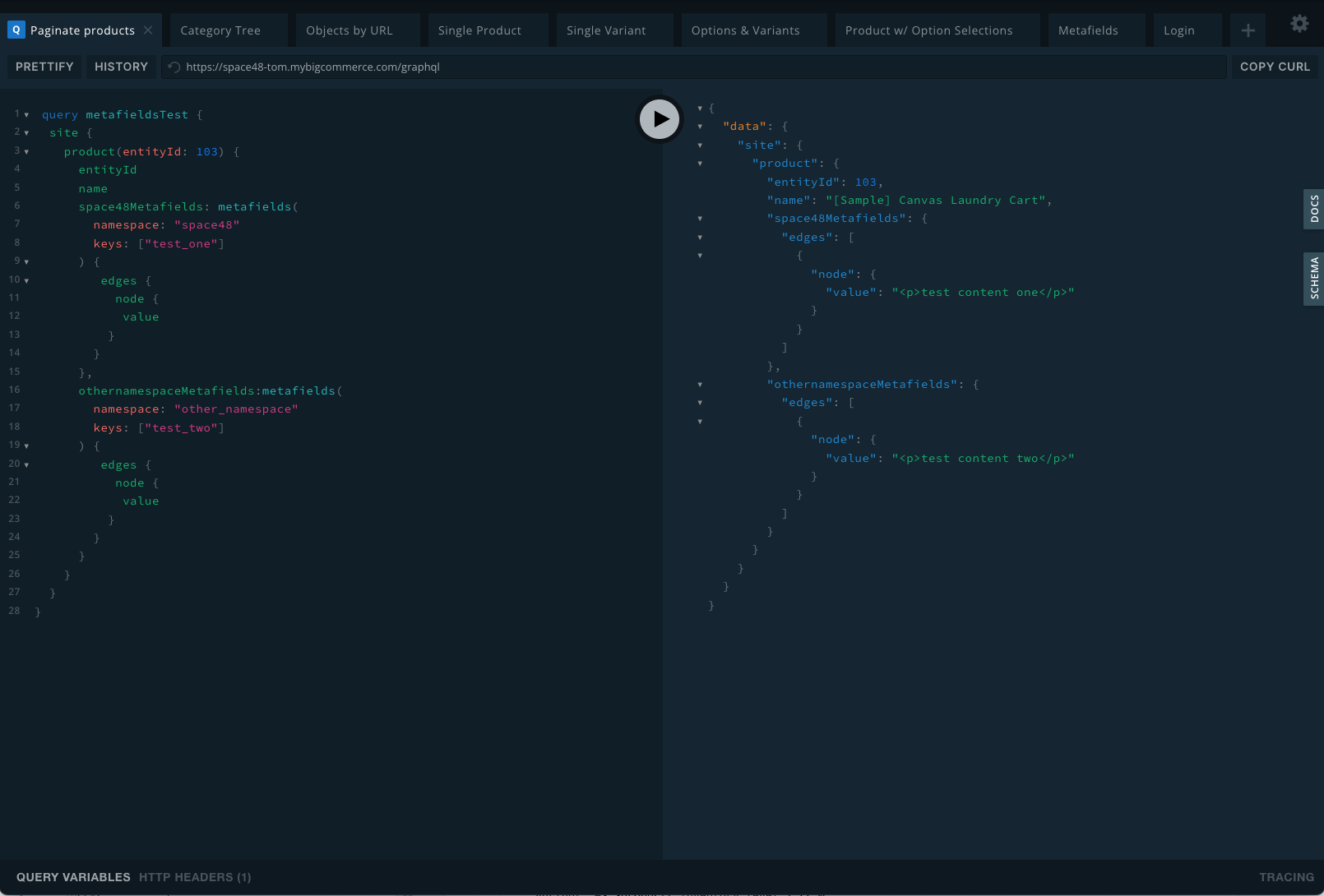This screenshot has width=1324, height=896.
Task: Run the query with the play button
Action: [660, 119]
